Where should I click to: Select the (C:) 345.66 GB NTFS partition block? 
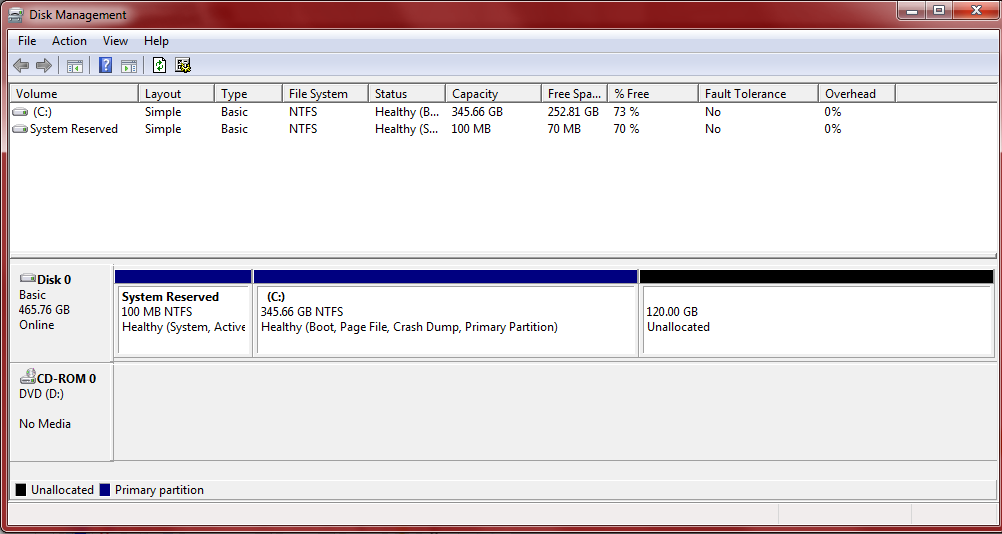coord(446,312)
